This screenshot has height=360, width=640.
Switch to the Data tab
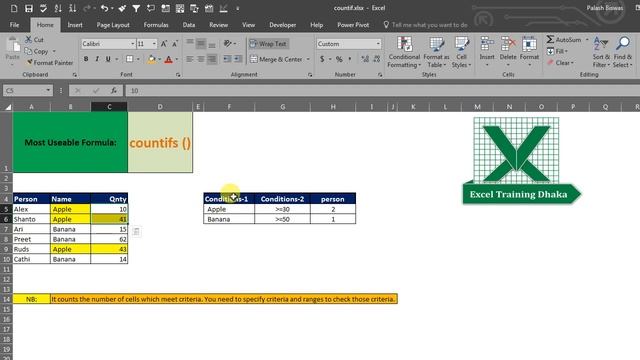coord(189,25)
